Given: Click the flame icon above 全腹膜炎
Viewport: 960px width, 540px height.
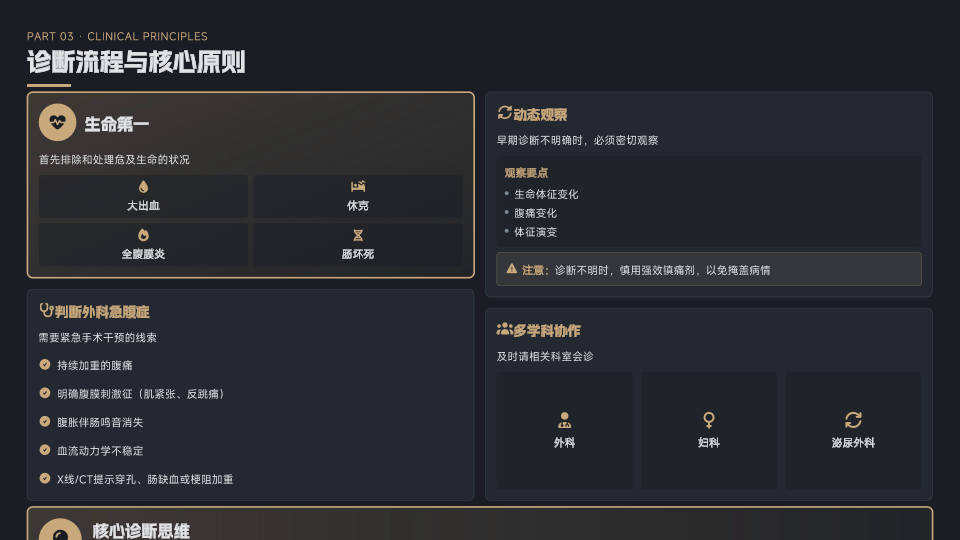Looking at the screenshot, I should point(143,235).
